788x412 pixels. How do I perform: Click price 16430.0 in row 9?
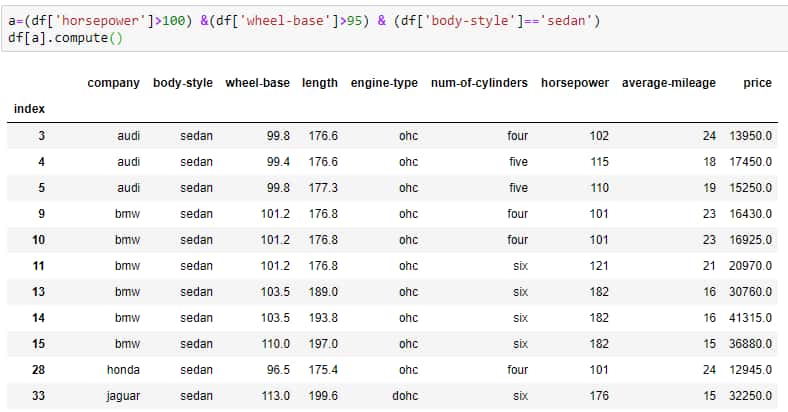click(x=750, y=214)
